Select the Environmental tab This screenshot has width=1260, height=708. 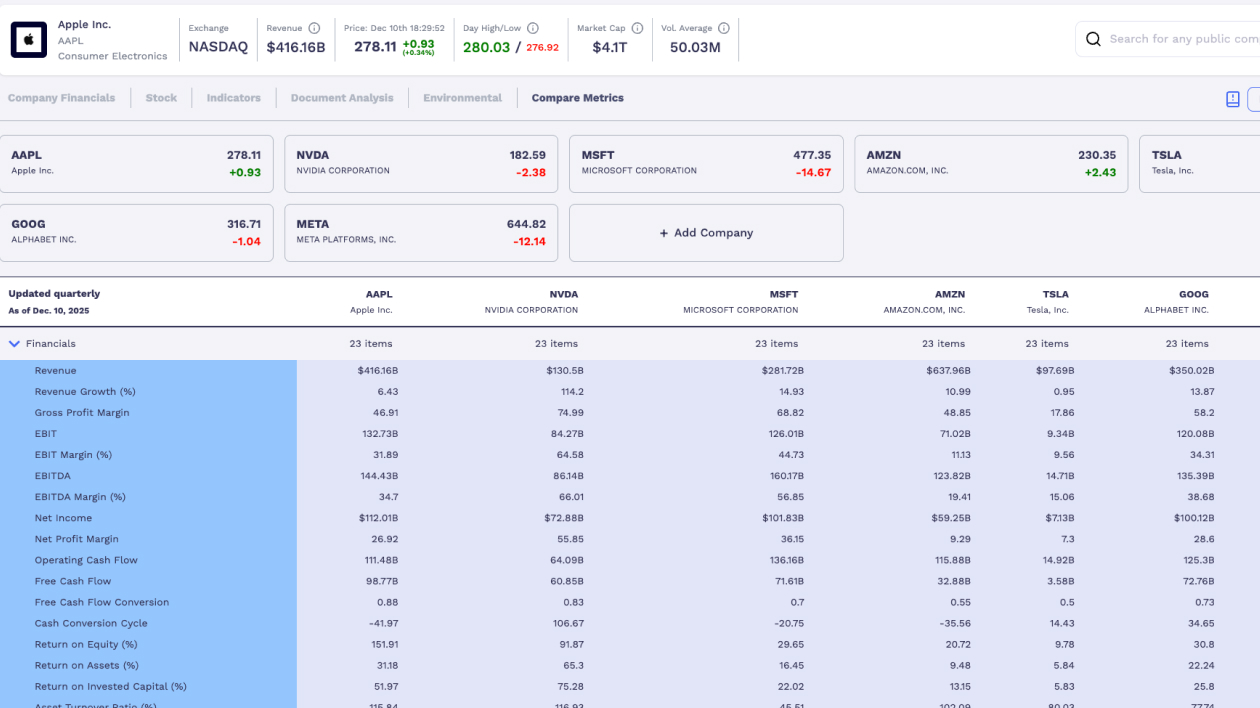click(x=462, y=98)
